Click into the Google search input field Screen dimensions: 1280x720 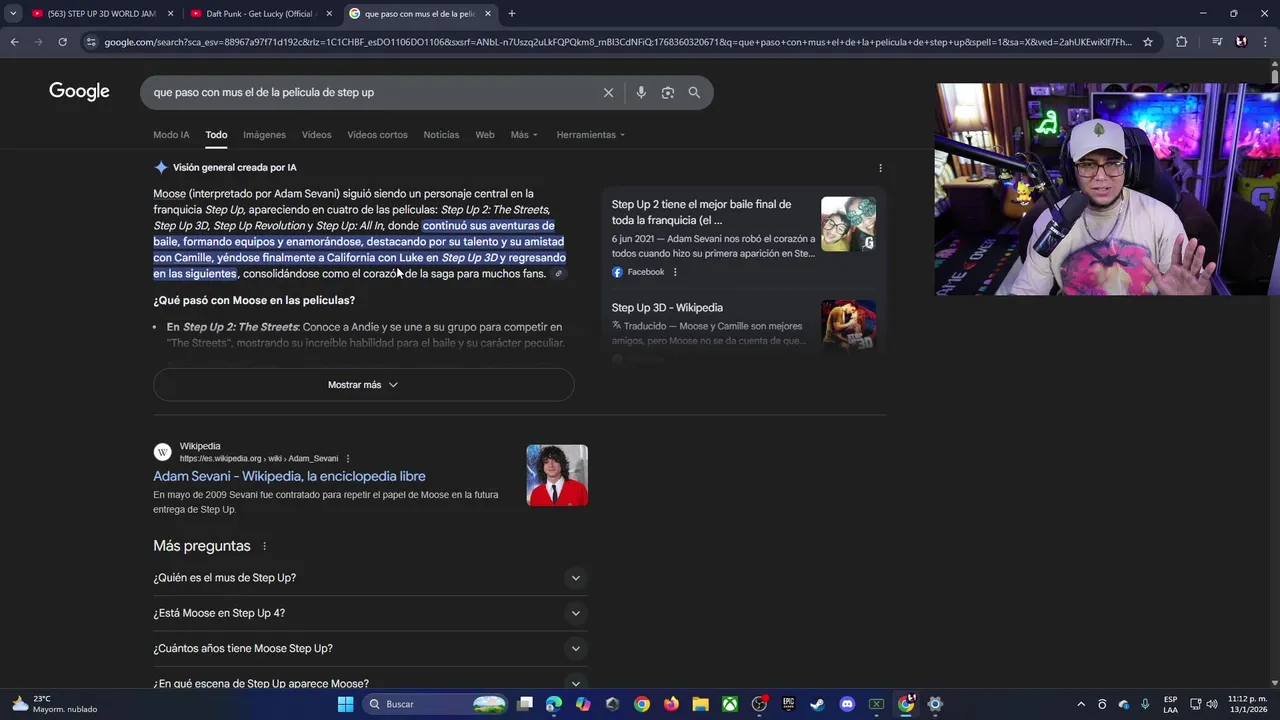click(x=370, y=92)
